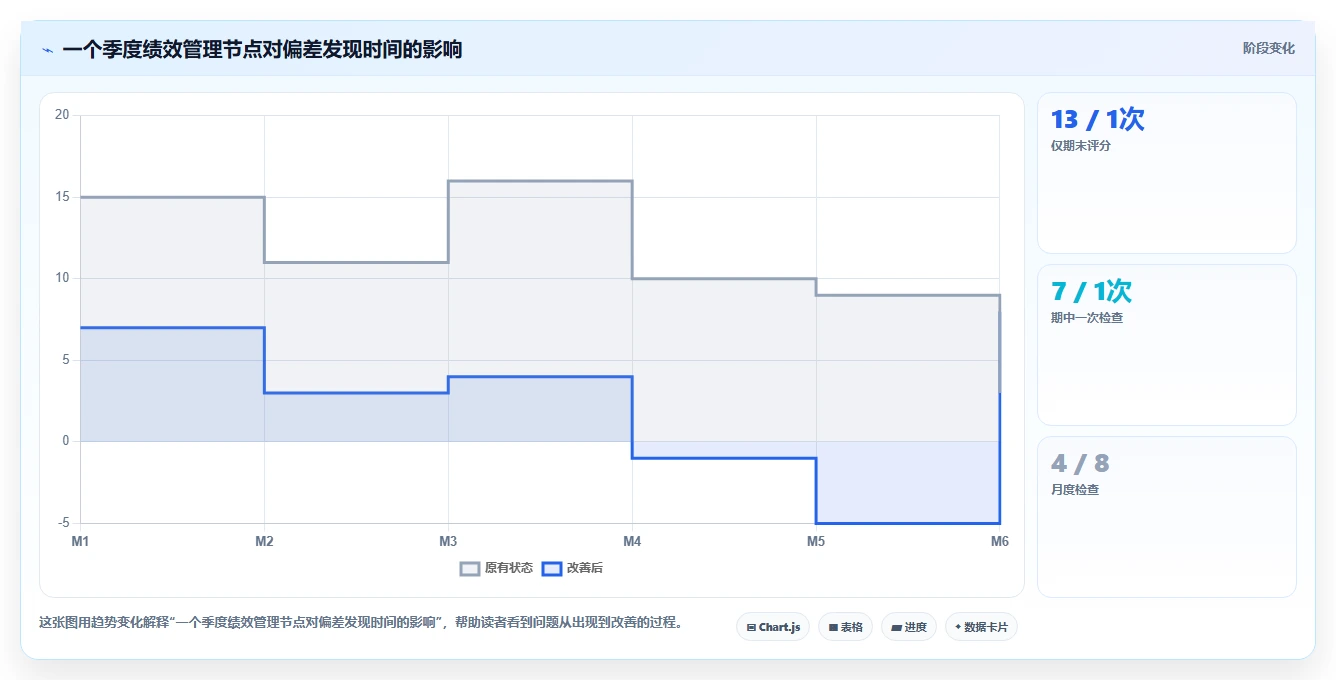Click the y-axis value 15
The width and height of the screenshot is (1336, 680).
click(62, 197)
